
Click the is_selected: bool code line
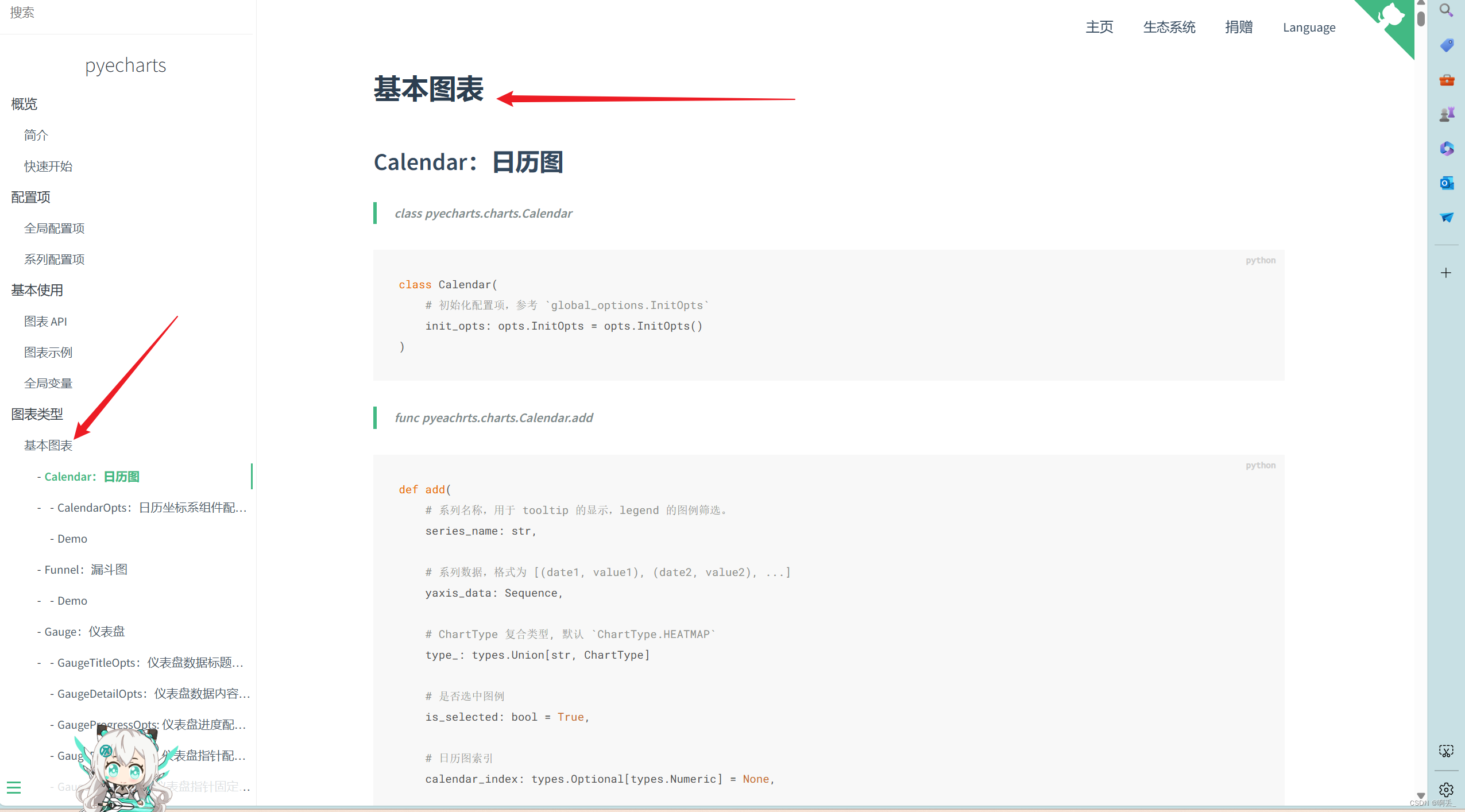(507, 717)
